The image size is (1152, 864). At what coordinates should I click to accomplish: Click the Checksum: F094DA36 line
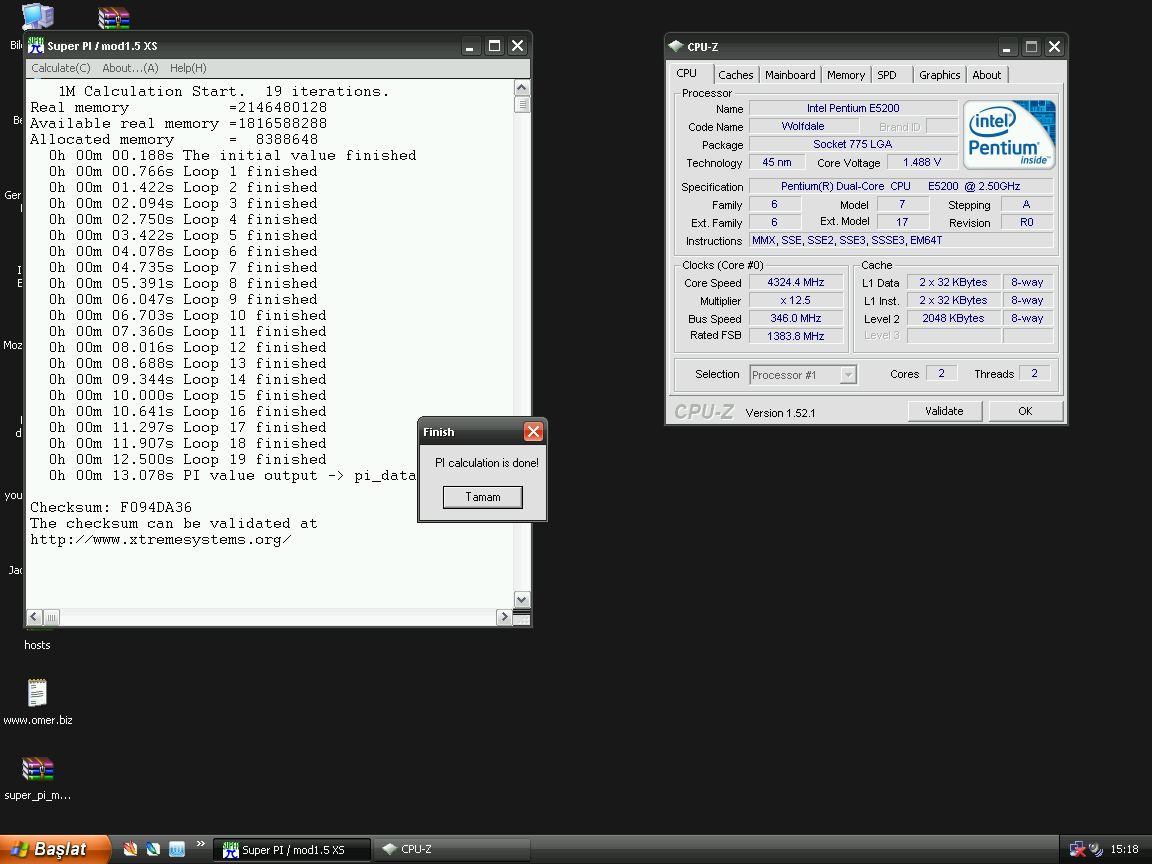(x=111, y=508)
